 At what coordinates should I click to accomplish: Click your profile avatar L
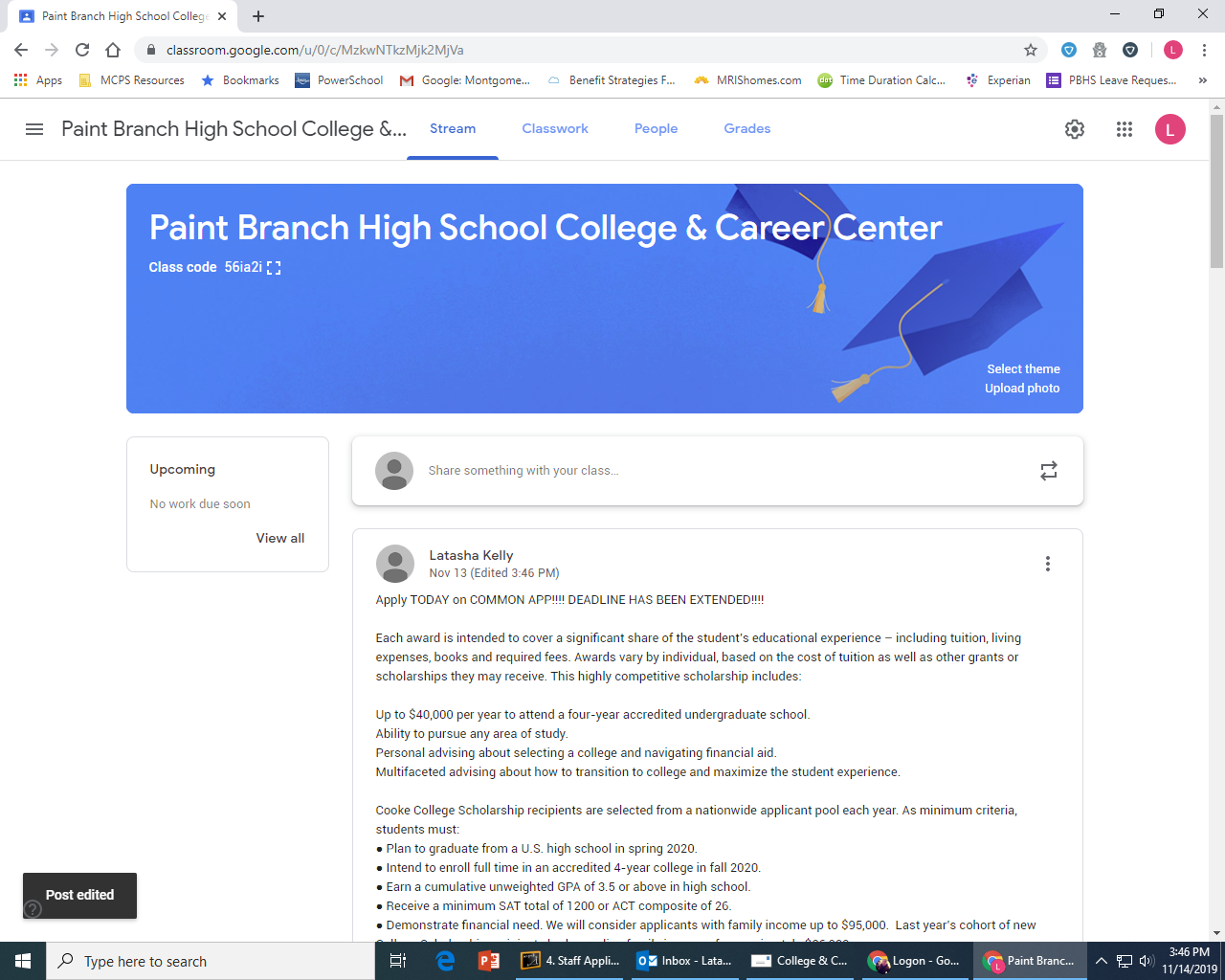[1169, 129]
